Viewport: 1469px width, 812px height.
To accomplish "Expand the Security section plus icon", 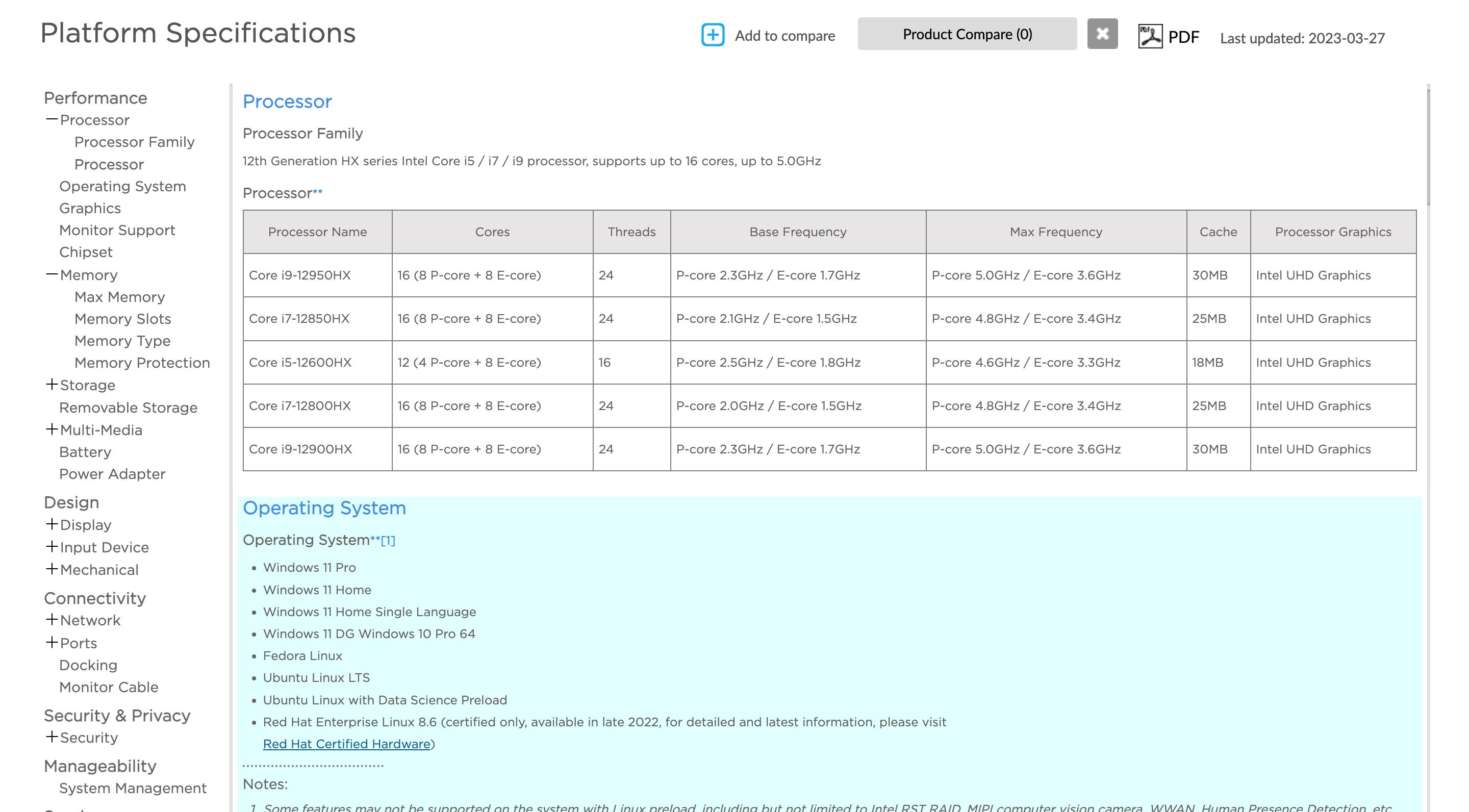I will [x=52, y=737].
